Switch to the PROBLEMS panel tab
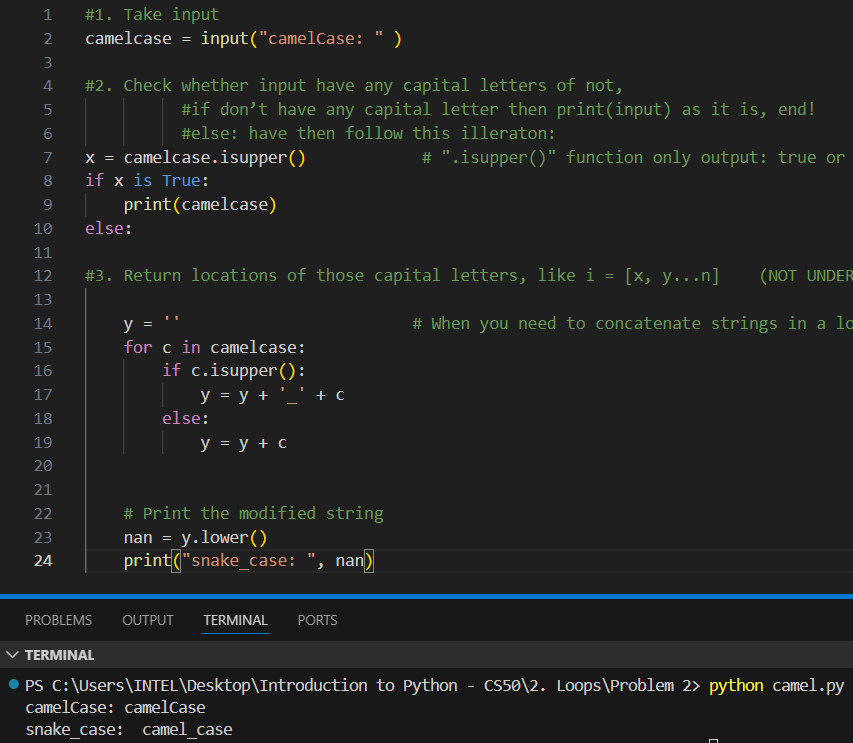 [58, 620]
